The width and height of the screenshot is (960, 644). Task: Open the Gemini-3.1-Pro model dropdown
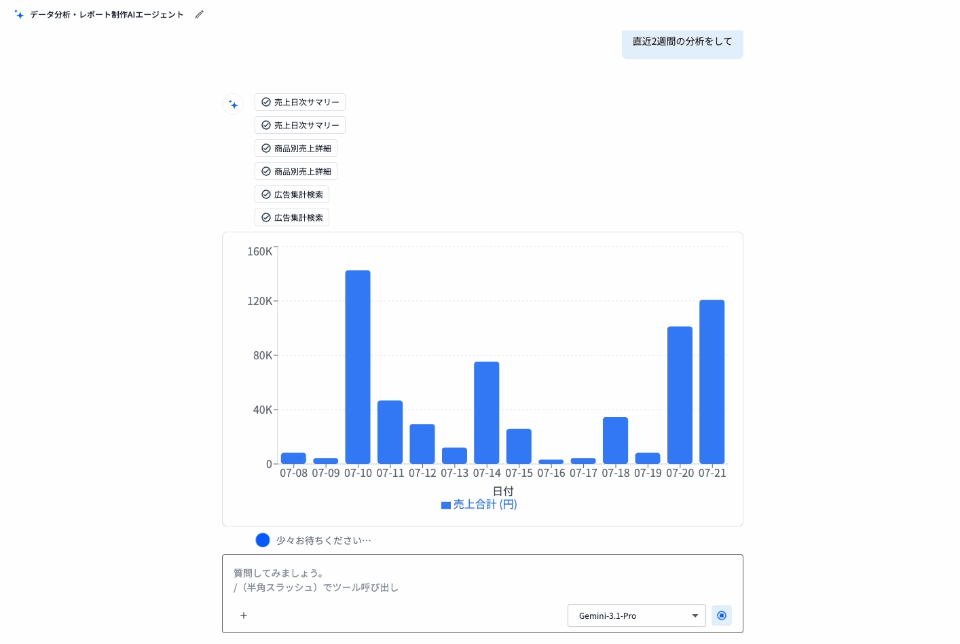(x=636, y=615)
